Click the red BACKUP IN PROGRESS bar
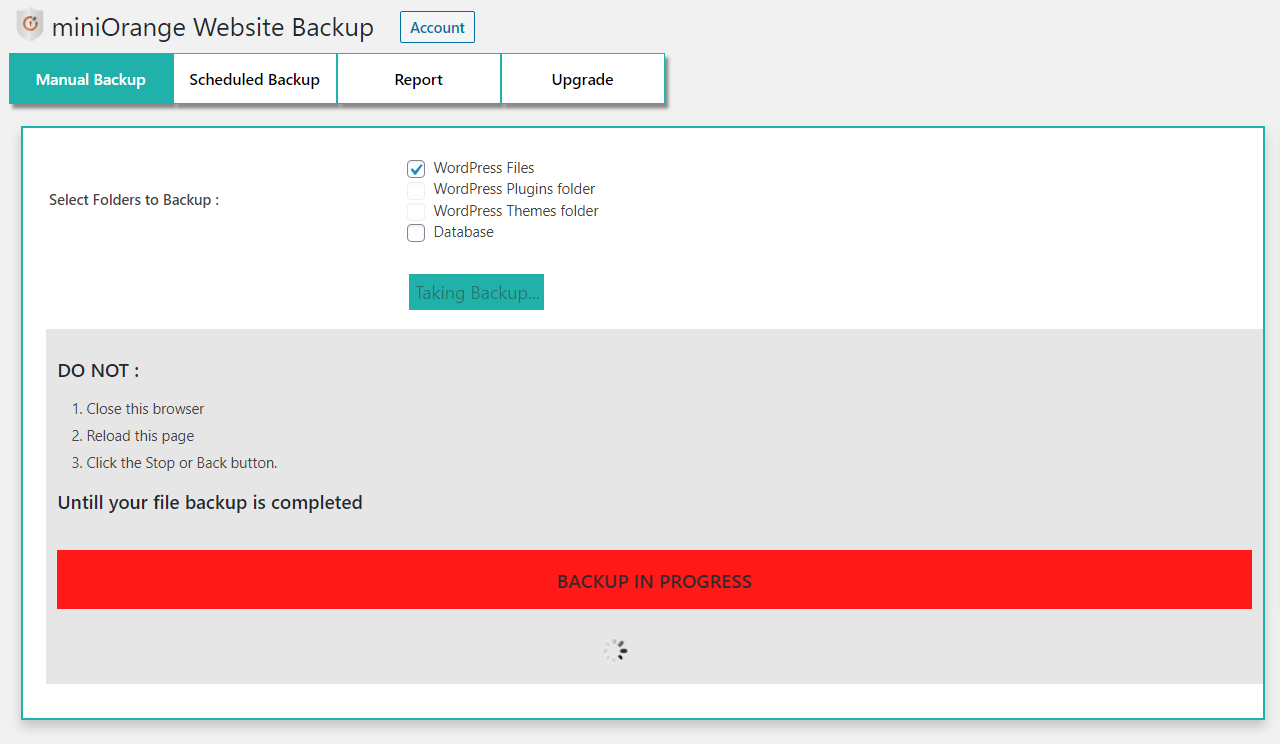Screen dimensions: 1280x744 pos(654,579)
